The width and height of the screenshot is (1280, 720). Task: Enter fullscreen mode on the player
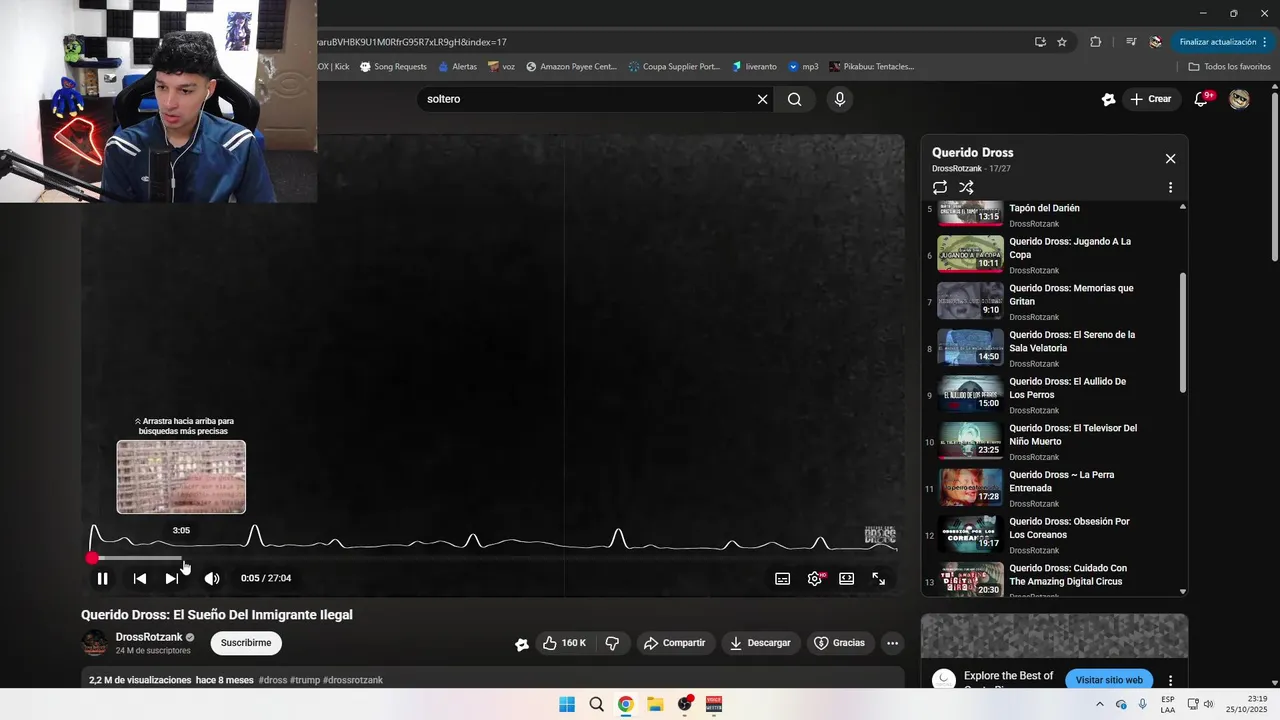click(x=879, y=578)
